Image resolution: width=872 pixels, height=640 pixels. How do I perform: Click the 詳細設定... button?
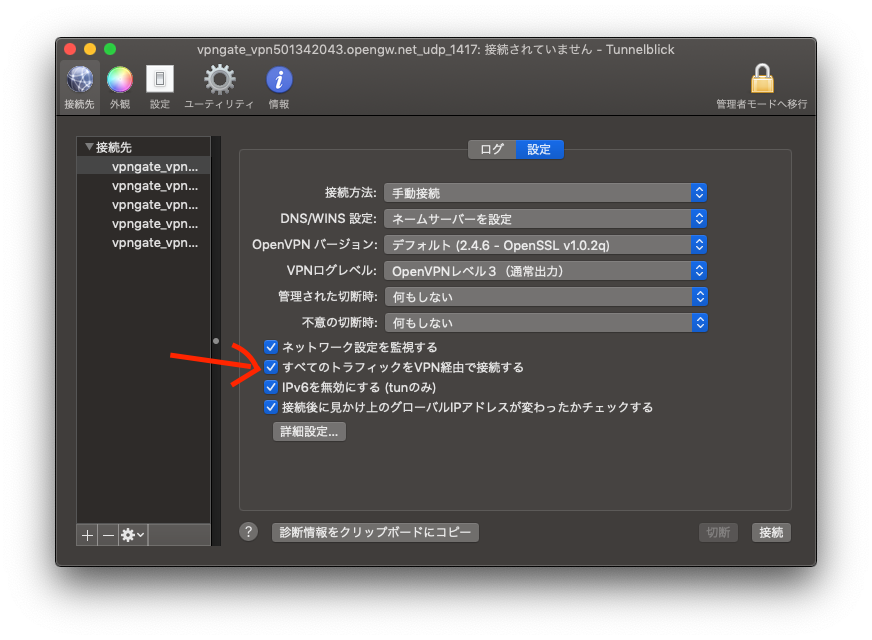[309, 431]
